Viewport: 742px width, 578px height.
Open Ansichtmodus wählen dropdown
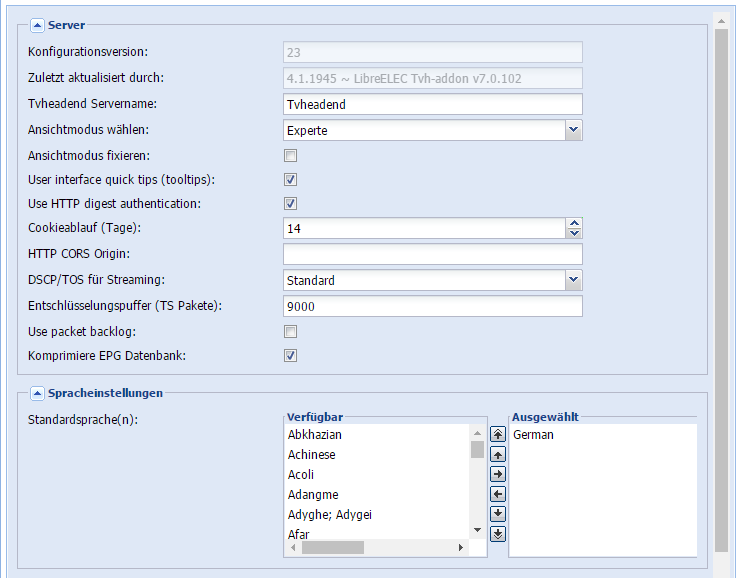pyautogui.click(x=574, y=130)
